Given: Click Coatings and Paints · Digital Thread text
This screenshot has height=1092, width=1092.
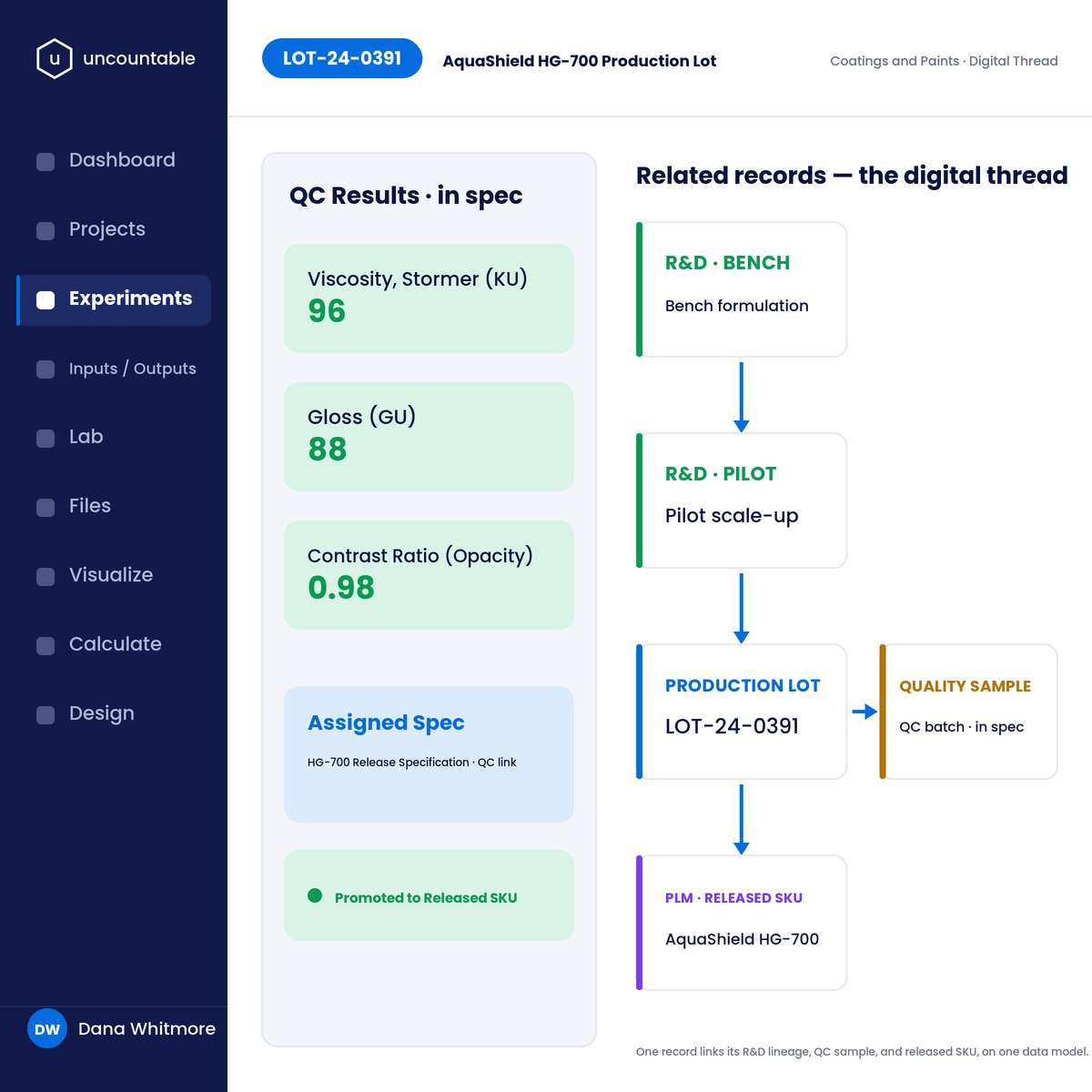Looking at the screenshot, I should pyautogui.click(x=944, y=61).
